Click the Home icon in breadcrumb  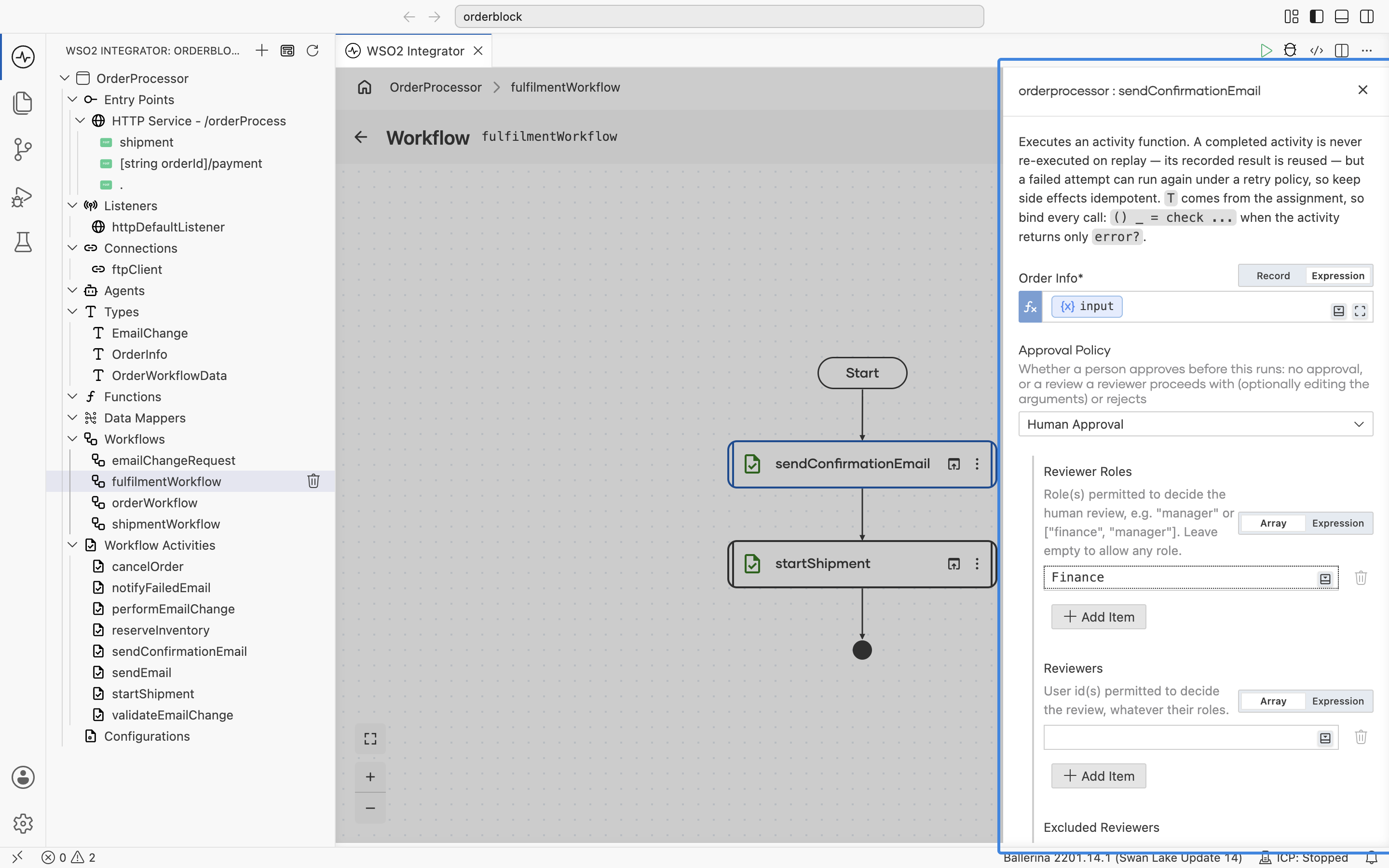[x=365, y=87]
